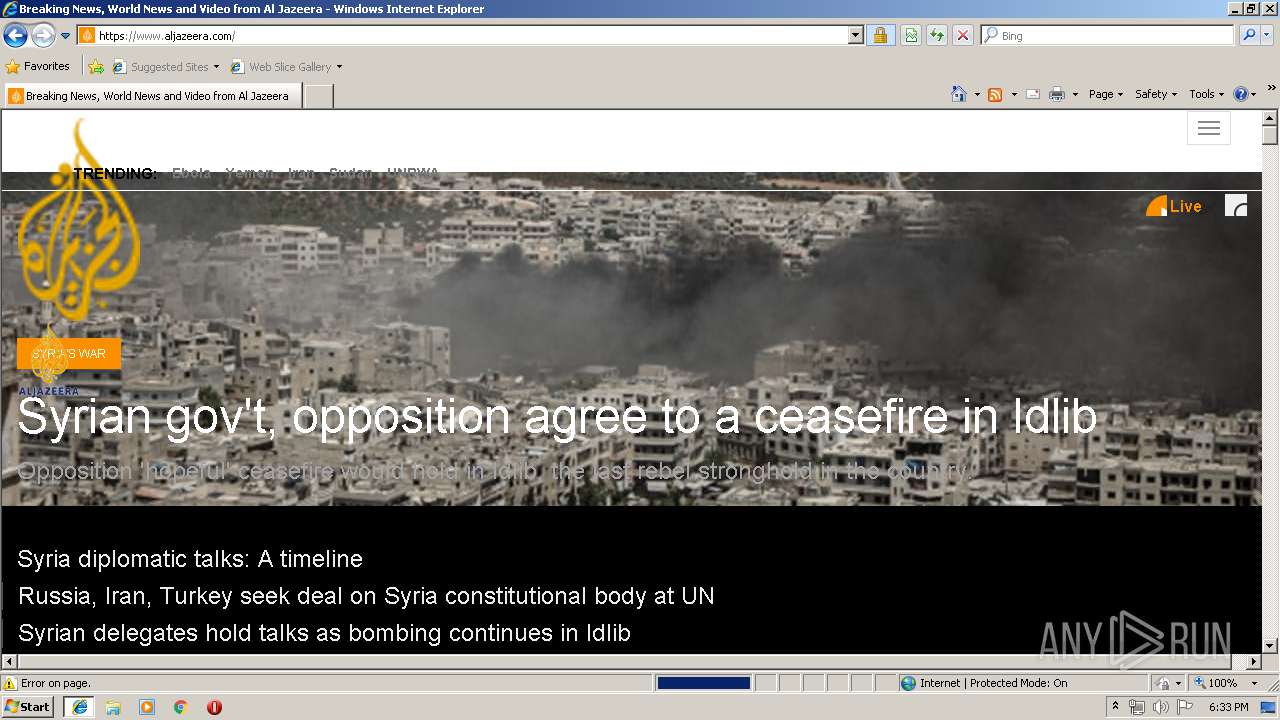
Task: Open the hamburger site menu
Action: pyautogui.click(x=1209, y=128)
